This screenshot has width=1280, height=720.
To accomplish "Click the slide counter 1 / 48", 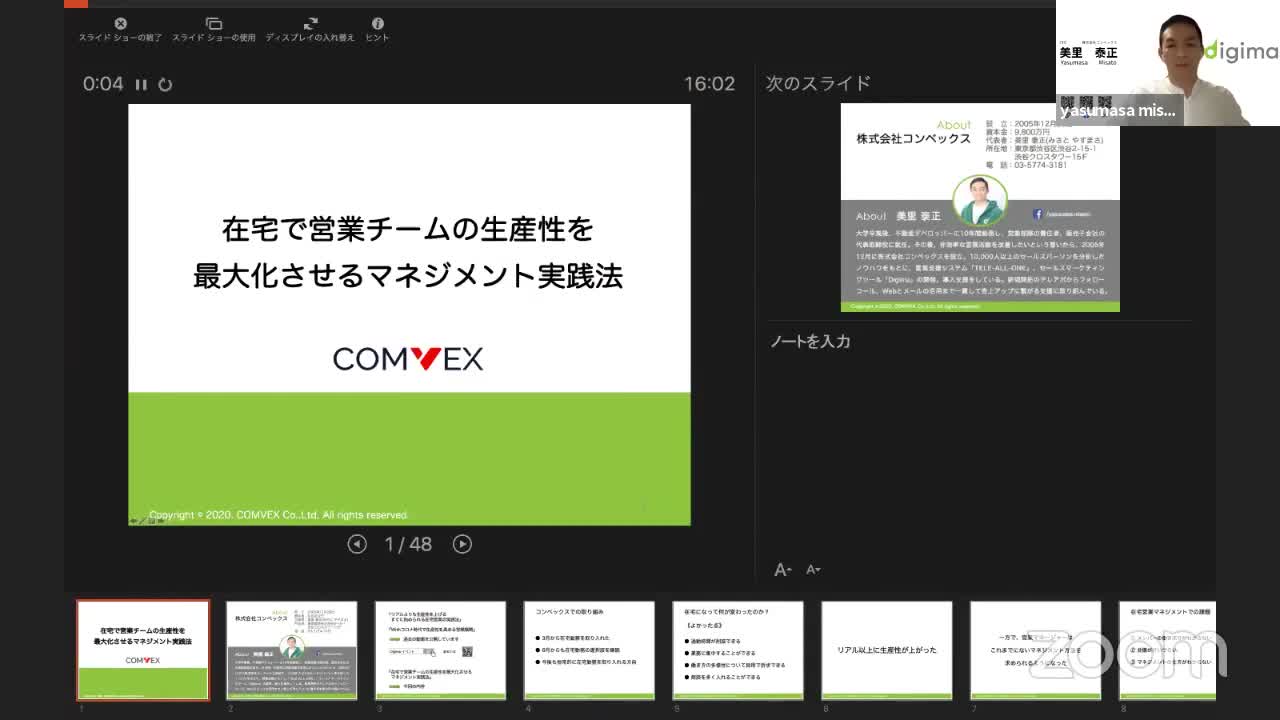I will [x=408, y=544].
